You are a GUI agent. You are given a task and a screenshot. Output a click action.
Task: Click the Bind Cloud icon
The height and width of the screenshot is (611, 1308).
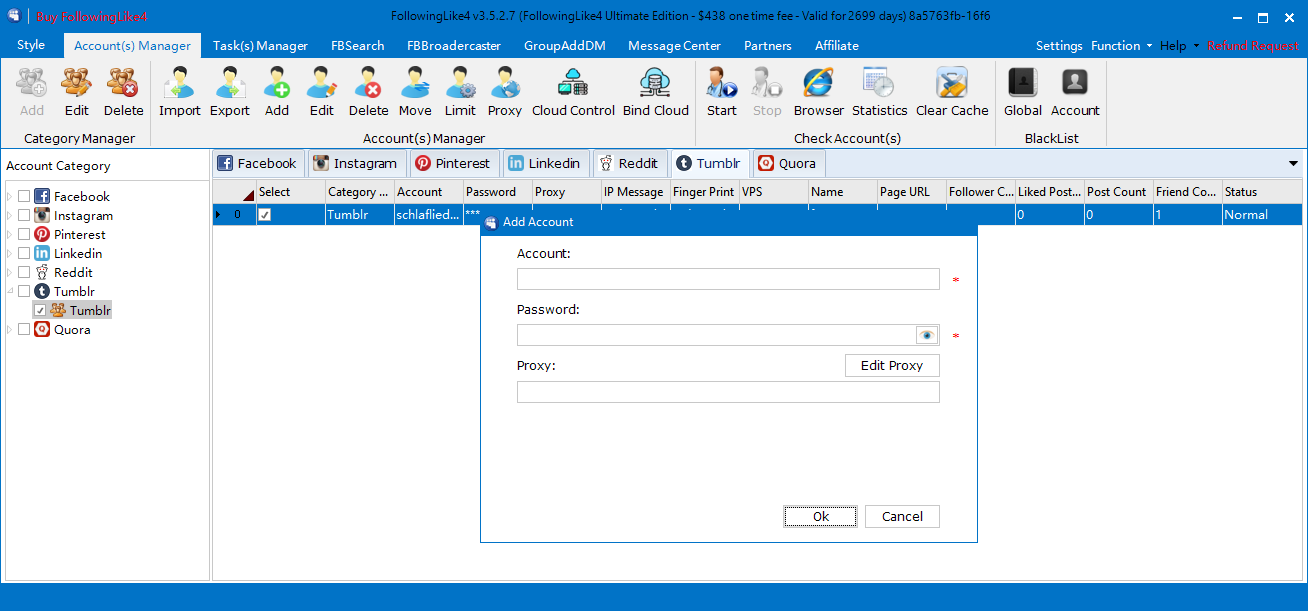656,92
